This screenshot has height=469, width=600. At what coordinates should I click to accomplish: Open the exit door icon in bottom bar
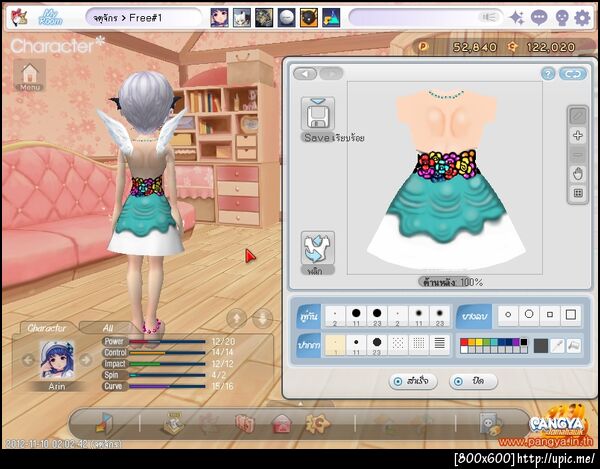pyautogui.click(x=104, y=423)
